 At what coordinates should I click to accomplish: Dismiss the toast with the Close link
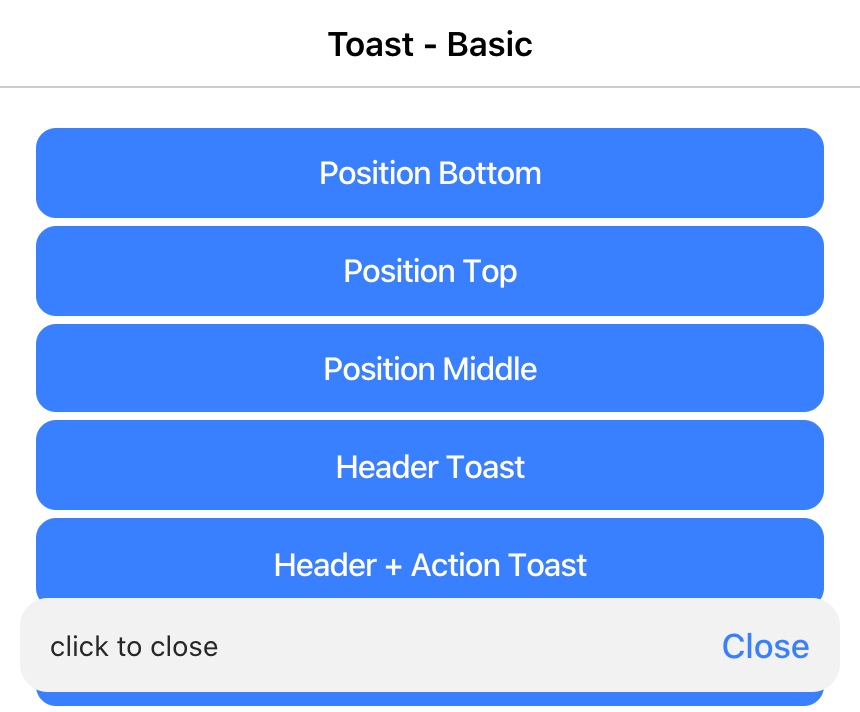tap(765, 646)
